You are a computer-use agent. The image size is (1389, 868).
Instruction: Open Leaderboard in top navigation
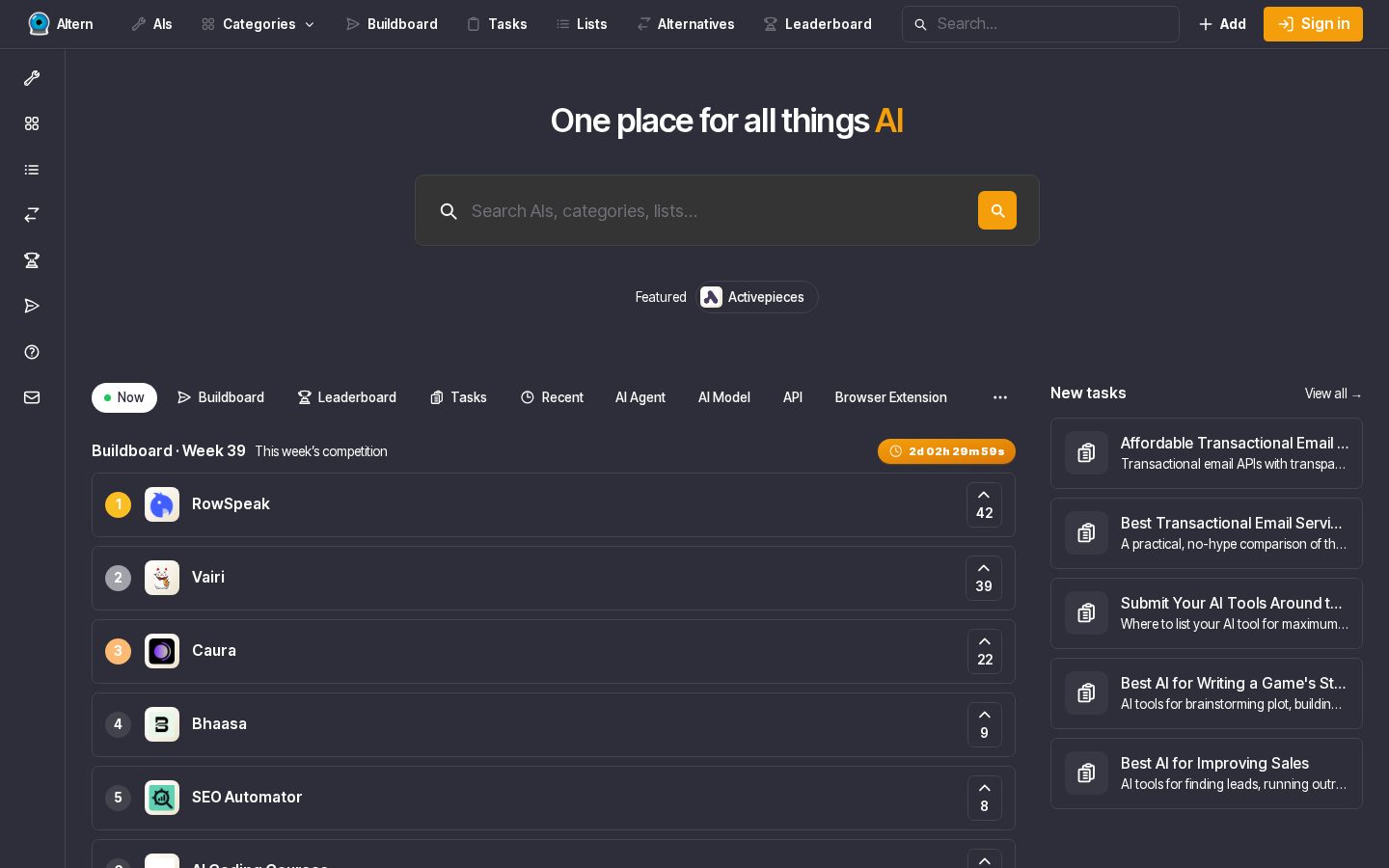pyautogui.click(x=818, y=24)
